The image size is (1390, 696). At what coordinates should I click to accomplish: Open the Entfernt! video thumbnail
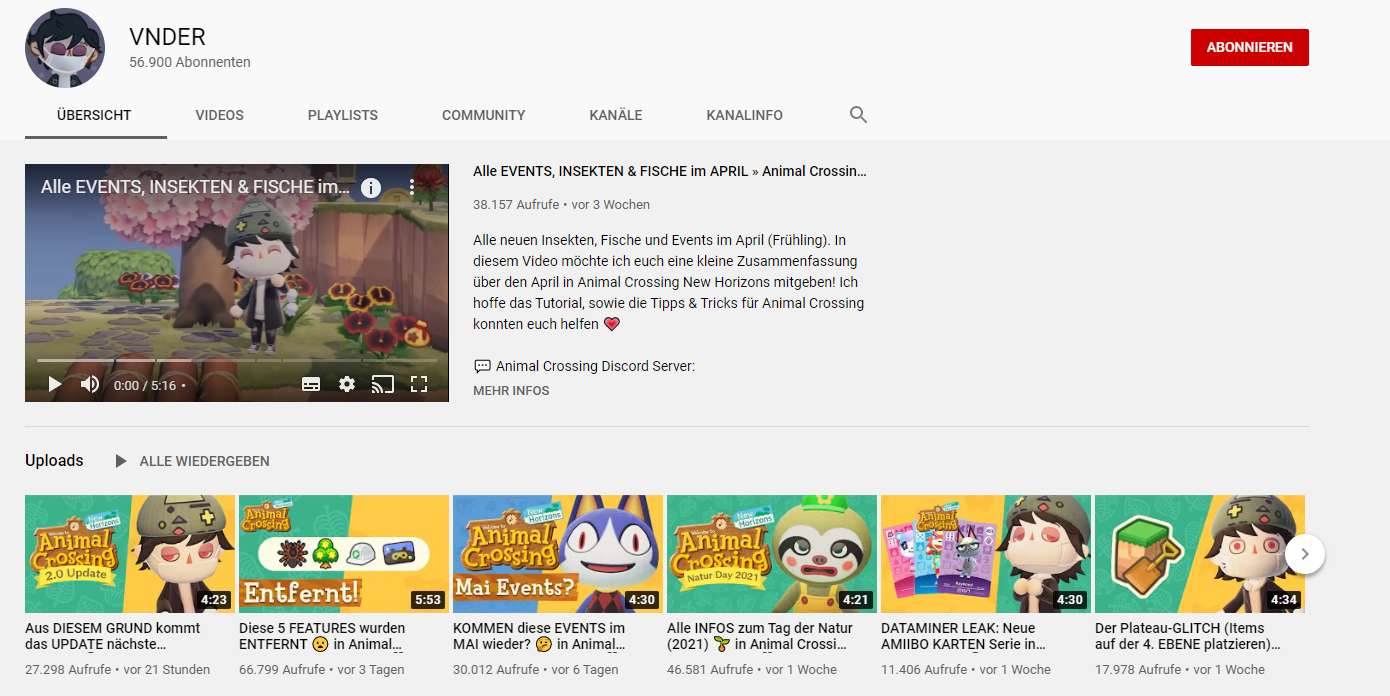coord(344,554)
